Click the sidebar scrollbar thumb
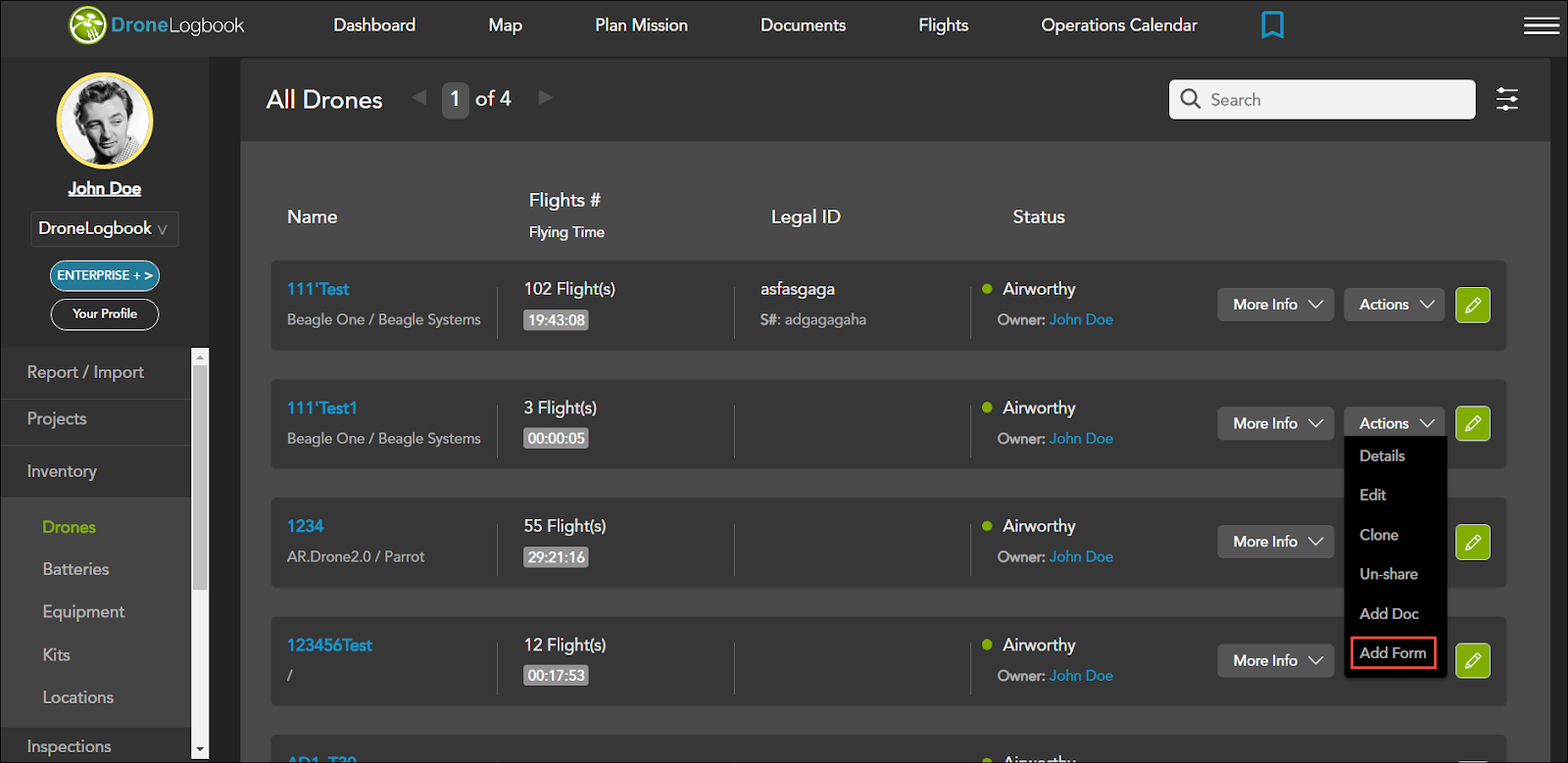The image size is (1568, 763). point(200,478)
